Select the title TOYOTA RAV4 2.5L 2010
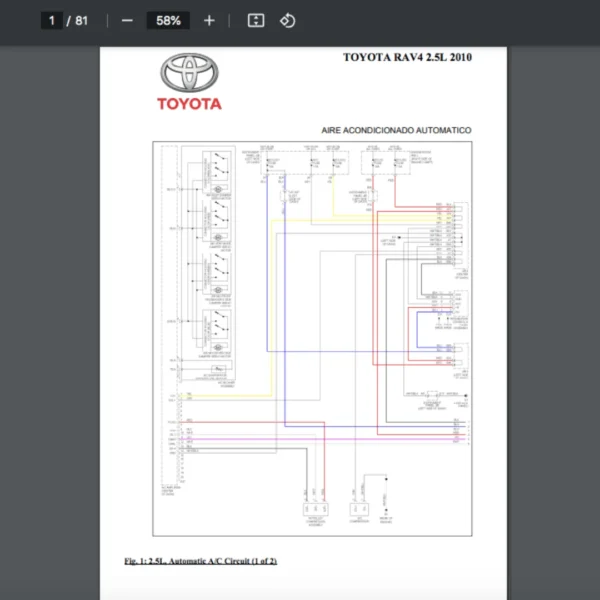Image resolution: width=600 pixels, height=600 pixels. [407, 57]
